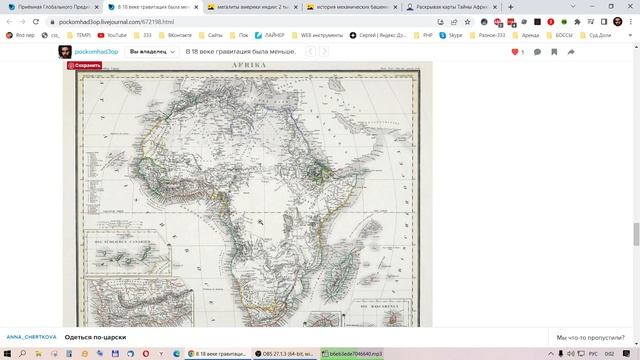The image size is (640, 360).
Task: Close the мегалиты америки tab
Action: pyautogui.click(x=296, y=7)
